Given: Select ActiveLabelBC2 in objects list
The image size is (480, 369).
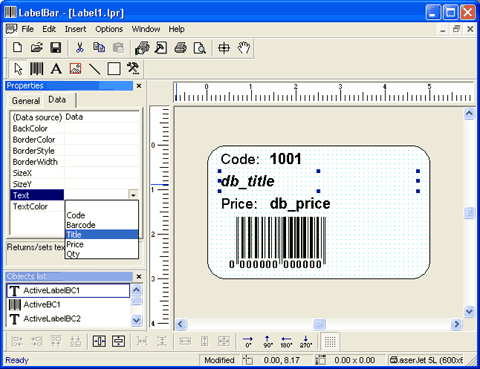Looking at the screenshot, I should (68, 319).
